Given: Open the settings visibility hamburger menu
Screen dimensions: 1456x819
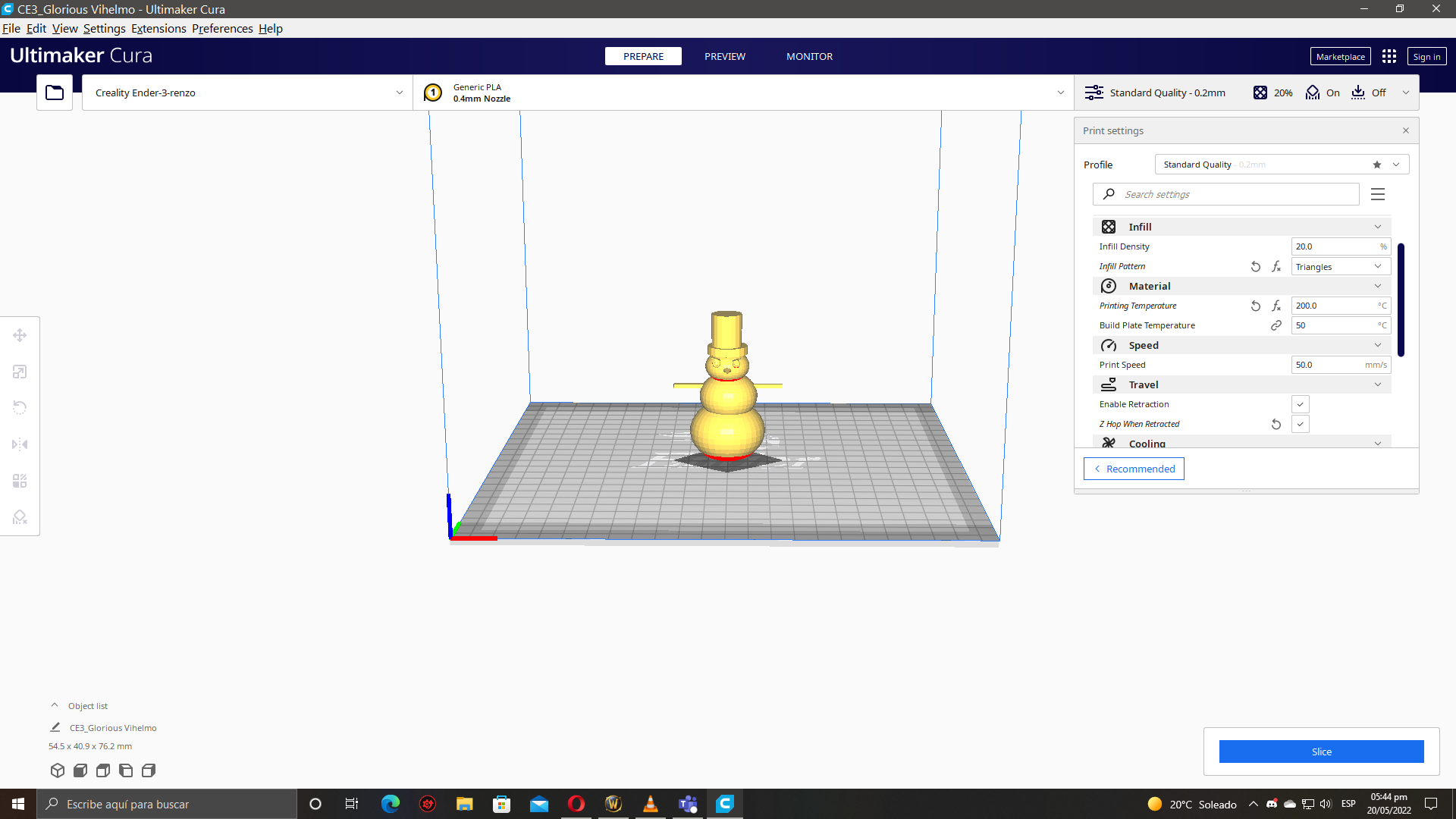Looking at the screenshot, I should click(x=1378, y=195).
